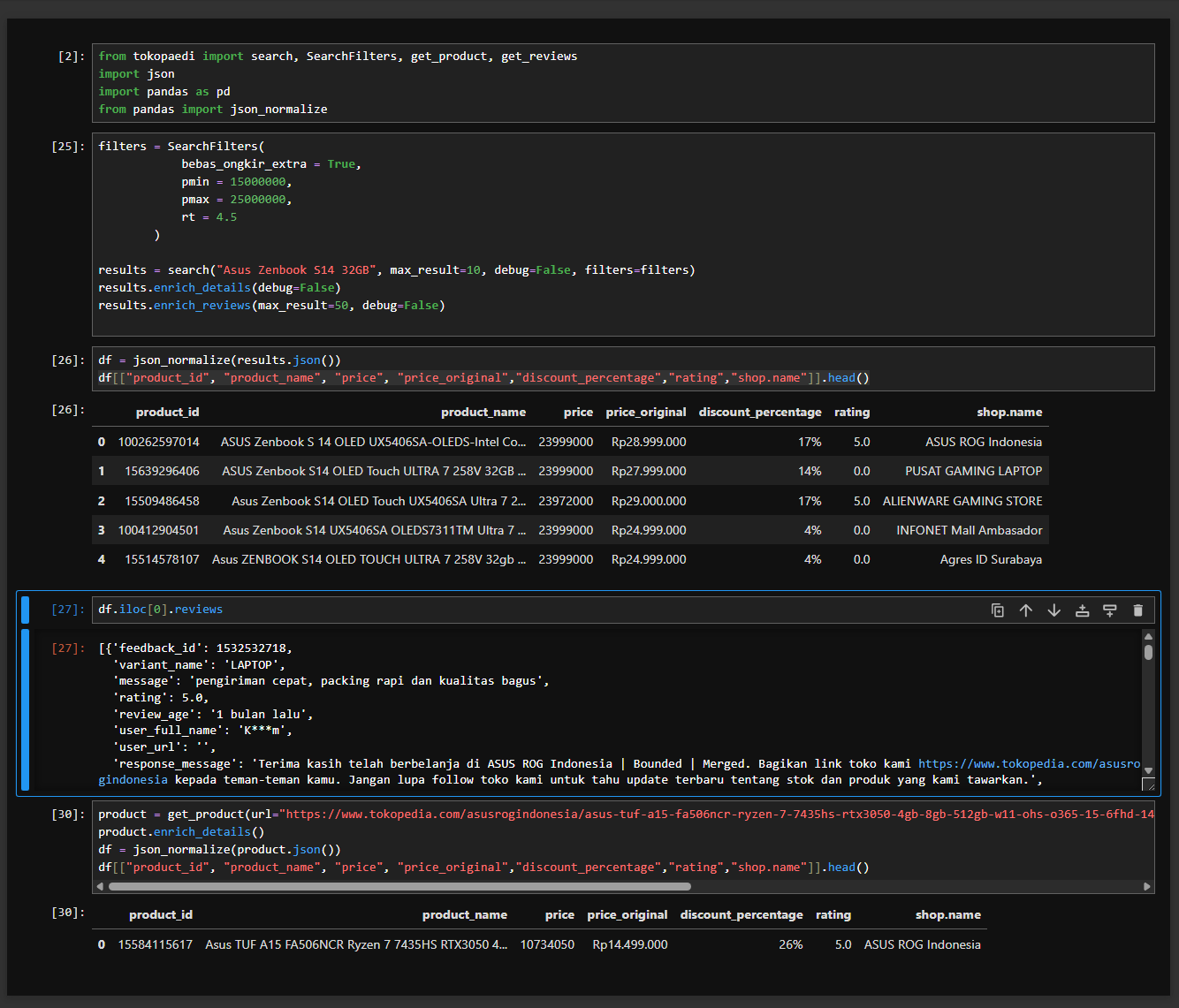Click the 'feedback_id': 1532532718 line
Image resolution: width=1179 pixels, height=1008 pixels.
(195, 648)
